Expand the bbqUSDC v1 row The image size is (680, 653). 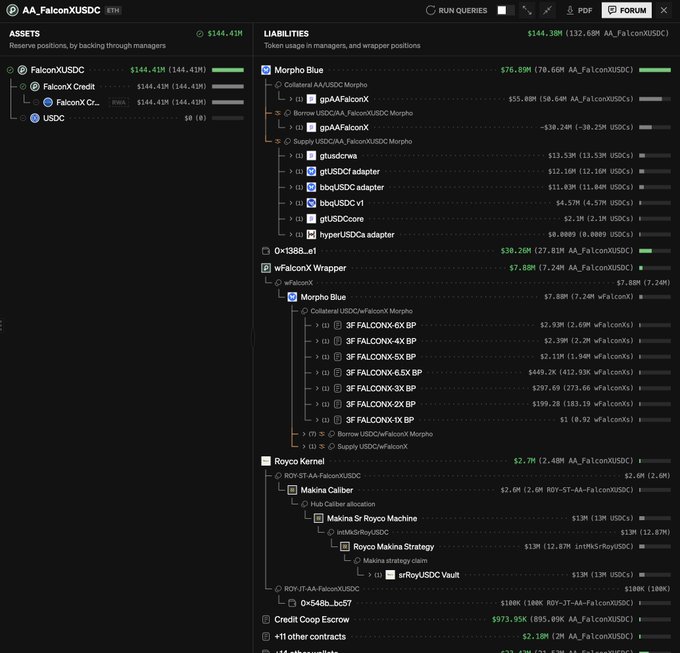(291, 203)
